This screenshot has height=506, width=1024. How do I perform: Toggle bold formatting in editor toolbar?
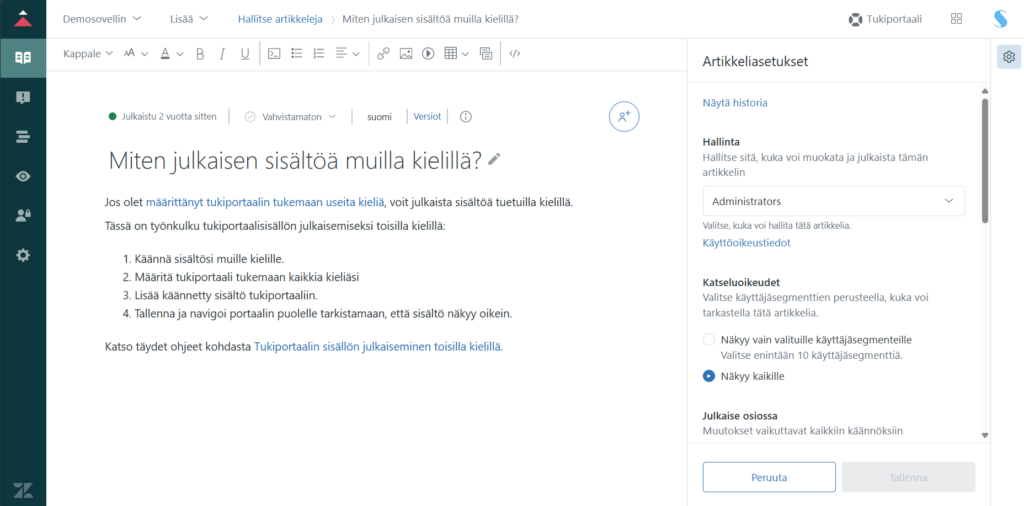200,54
